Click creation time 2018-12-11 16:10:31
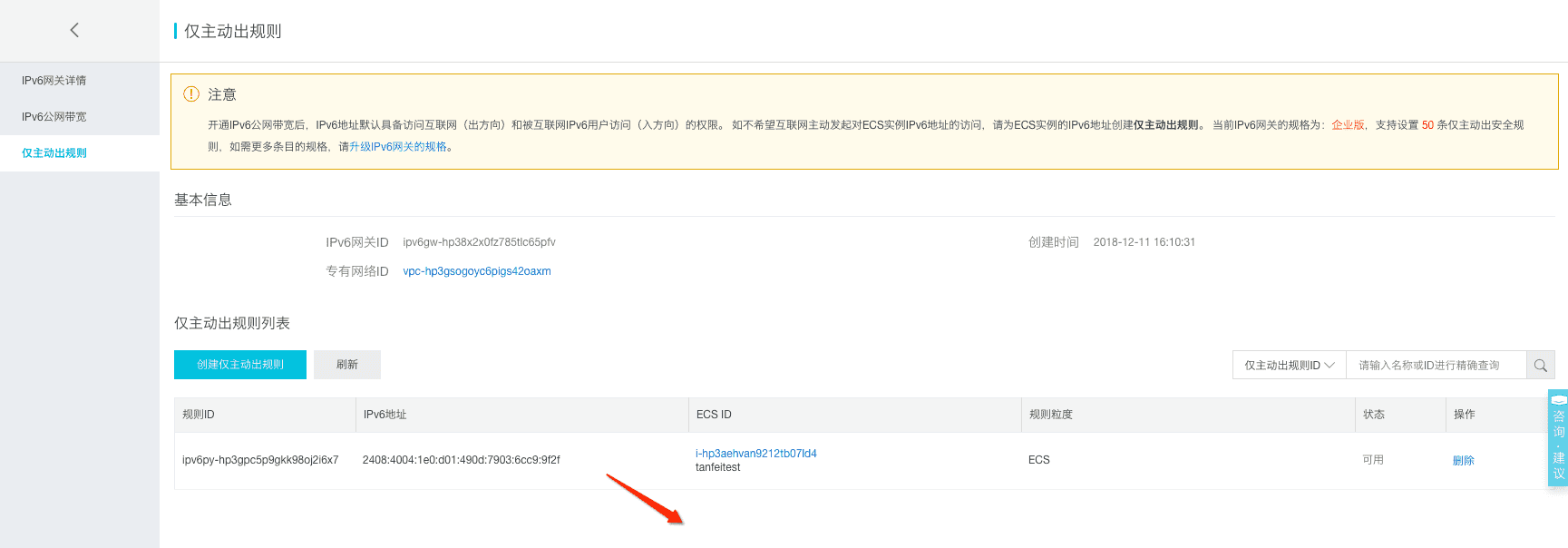Viewport: 1568px width, 548px height. click(x=1144, y=242)
